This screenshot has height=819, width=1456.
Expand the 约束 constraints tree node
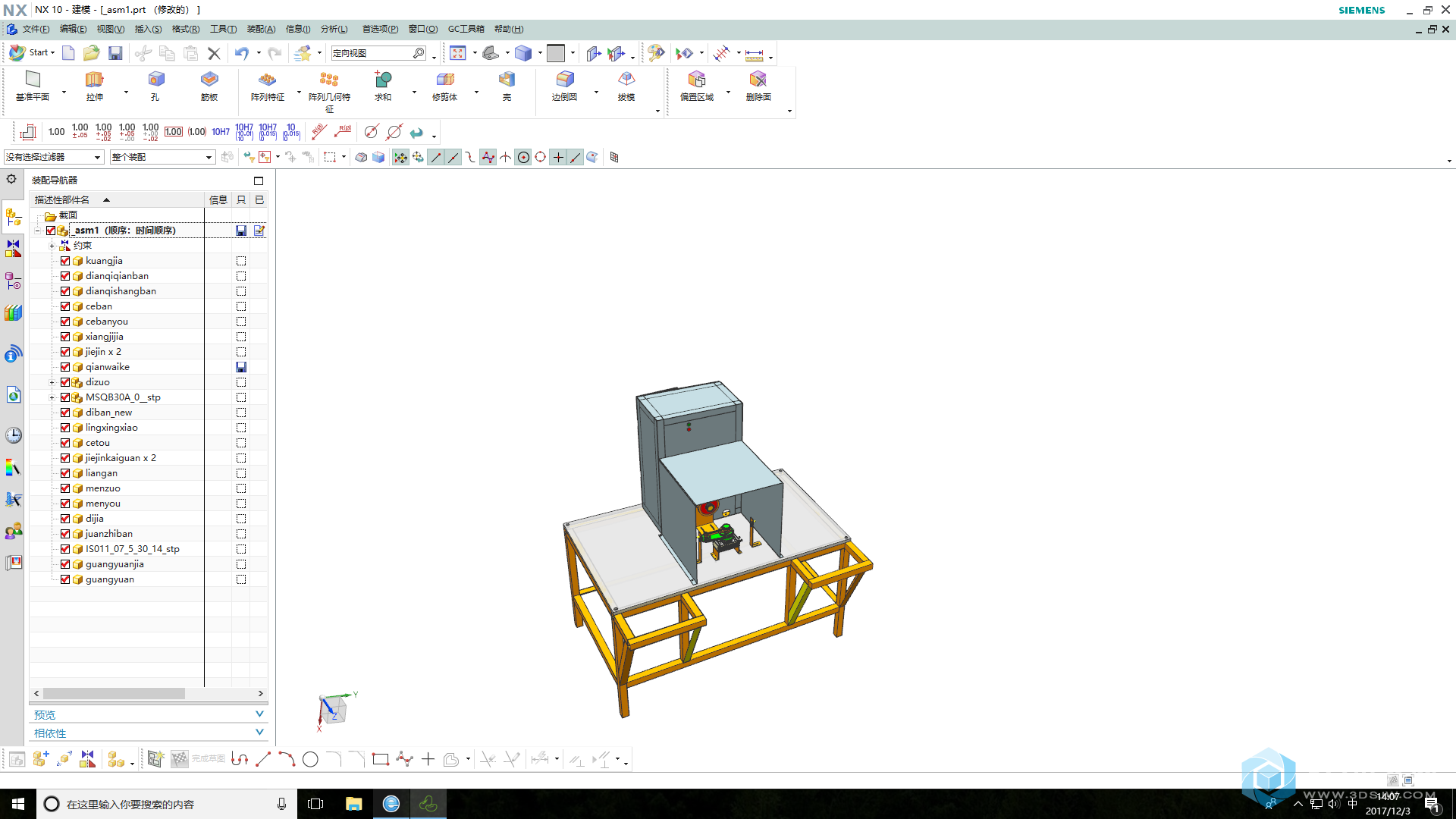click(x=52, y=246)
